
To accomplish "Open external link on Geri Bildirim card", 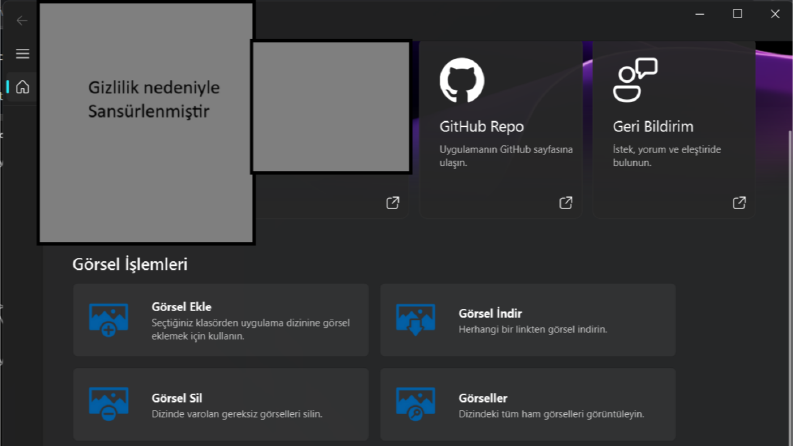I will tap(739, 203).
